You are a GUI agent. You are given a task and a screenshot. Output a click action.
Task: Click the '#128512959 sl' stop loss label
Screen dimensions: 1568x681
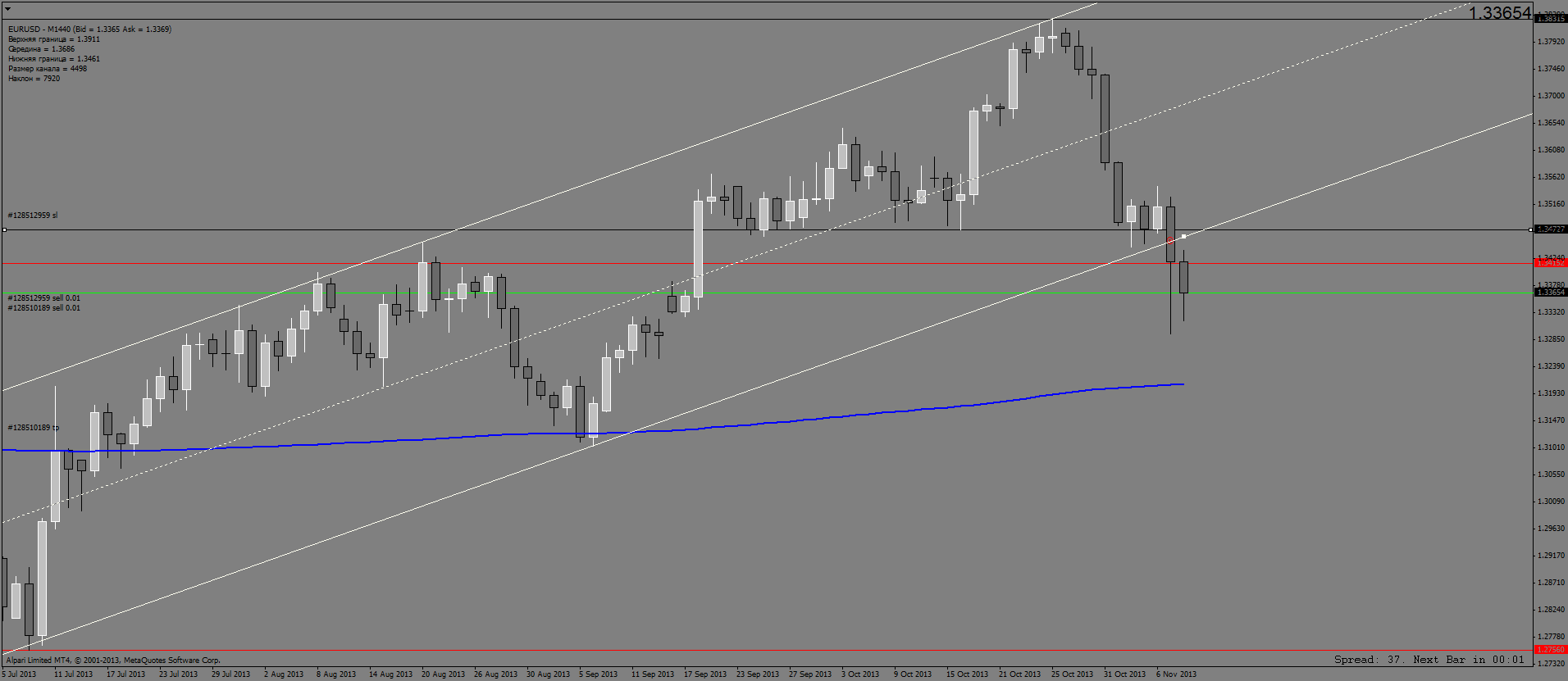[x=33, y=216]
